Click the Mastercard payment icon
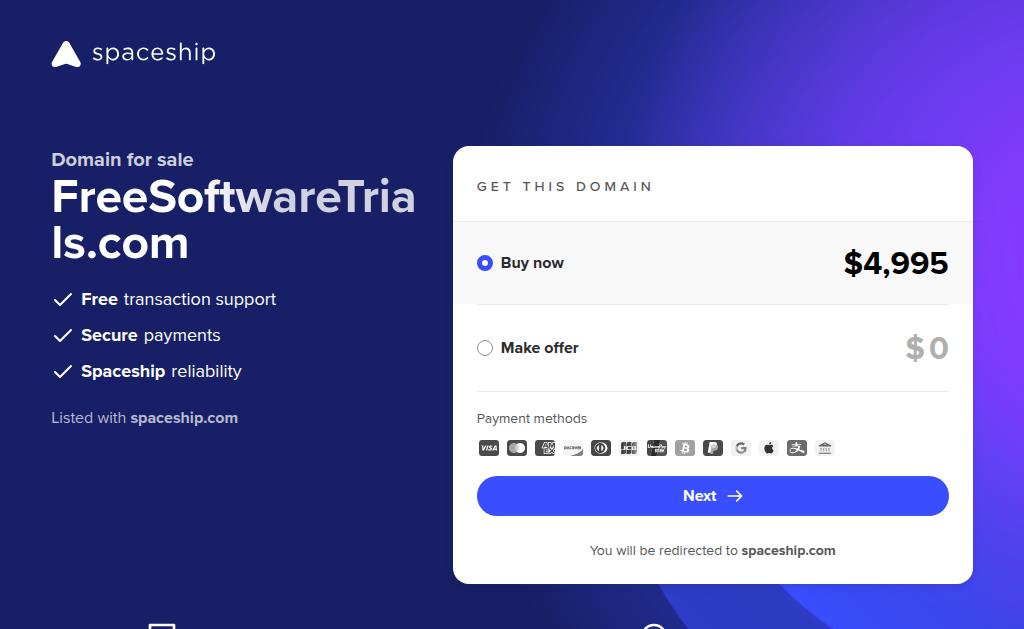 [x=517, y=448]
